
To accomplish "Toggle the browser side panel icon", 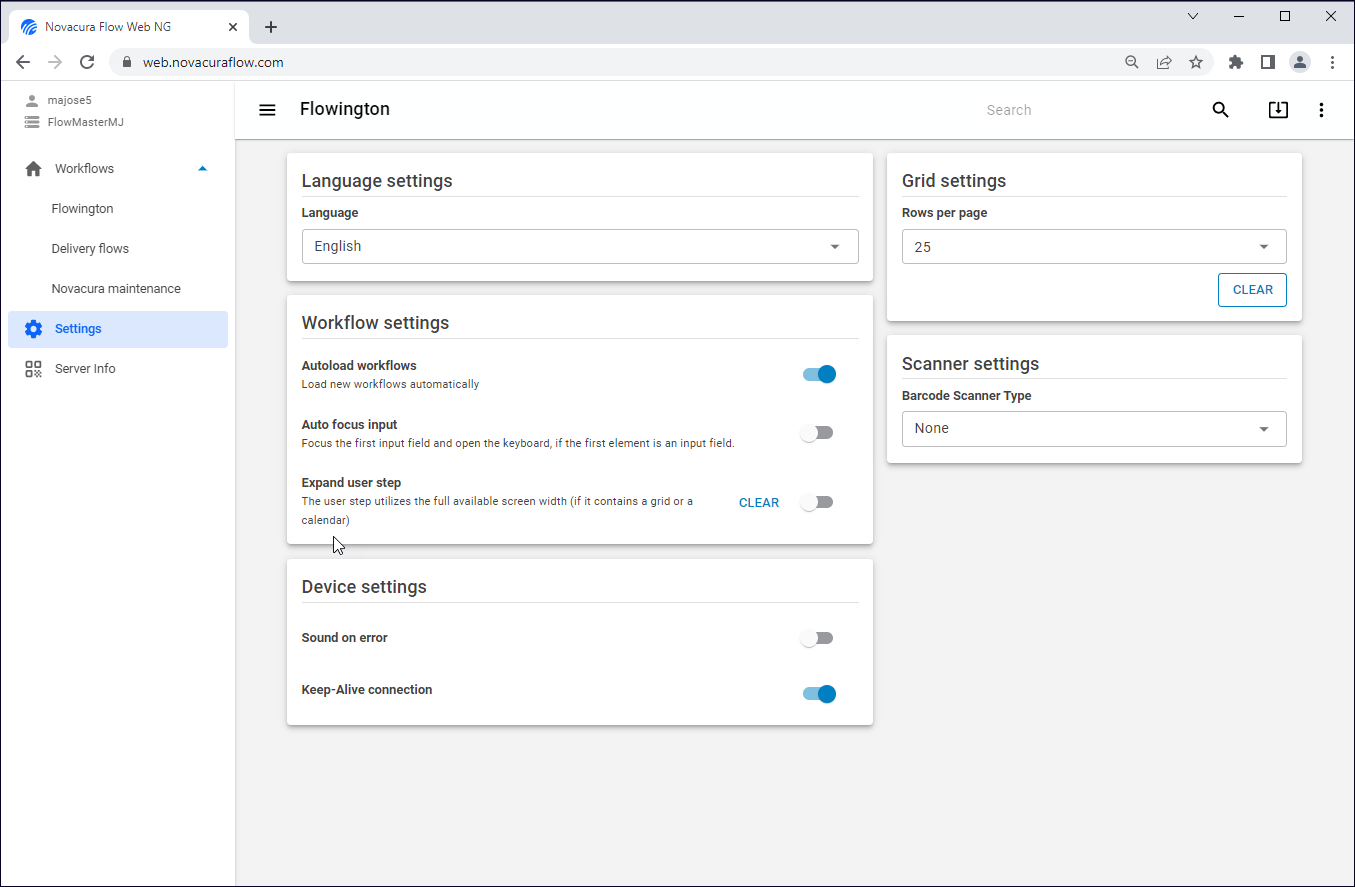I will point(1268,62).
